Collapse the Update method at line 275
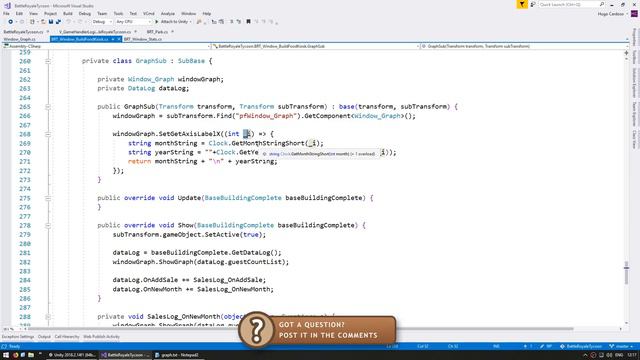 48,198
